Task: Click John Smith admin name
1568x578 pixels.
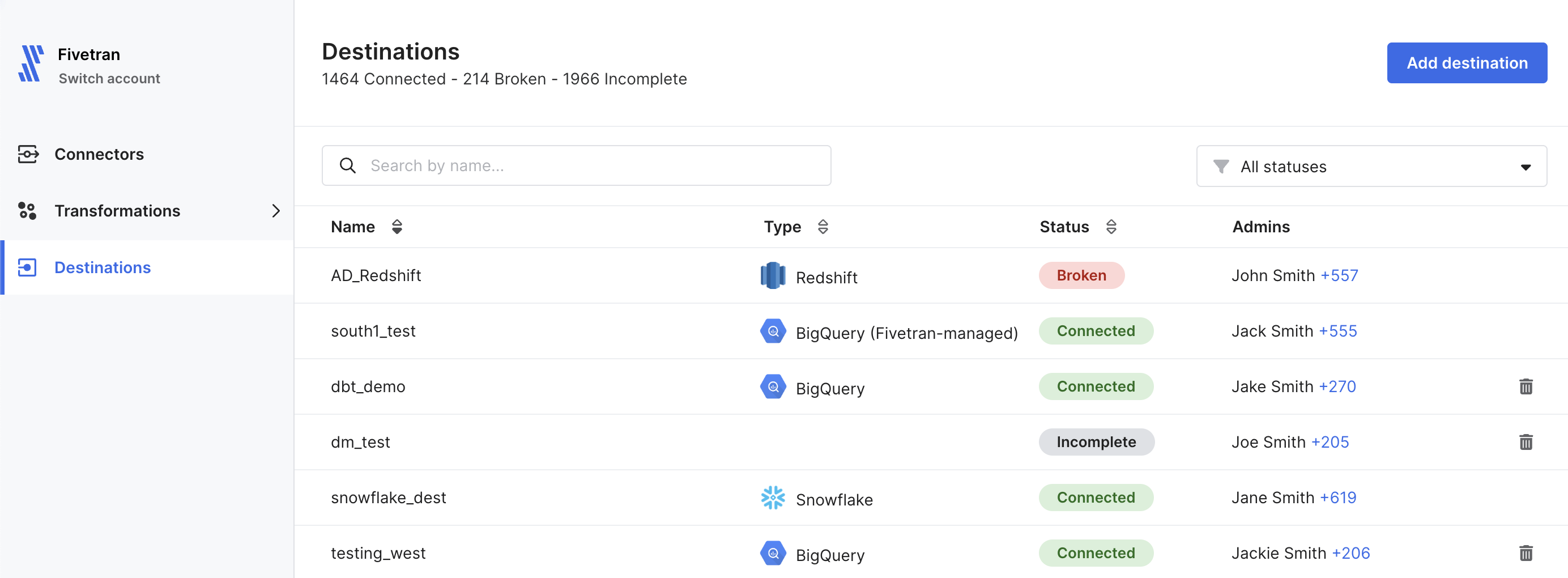Action: (x=1273, y=275)
